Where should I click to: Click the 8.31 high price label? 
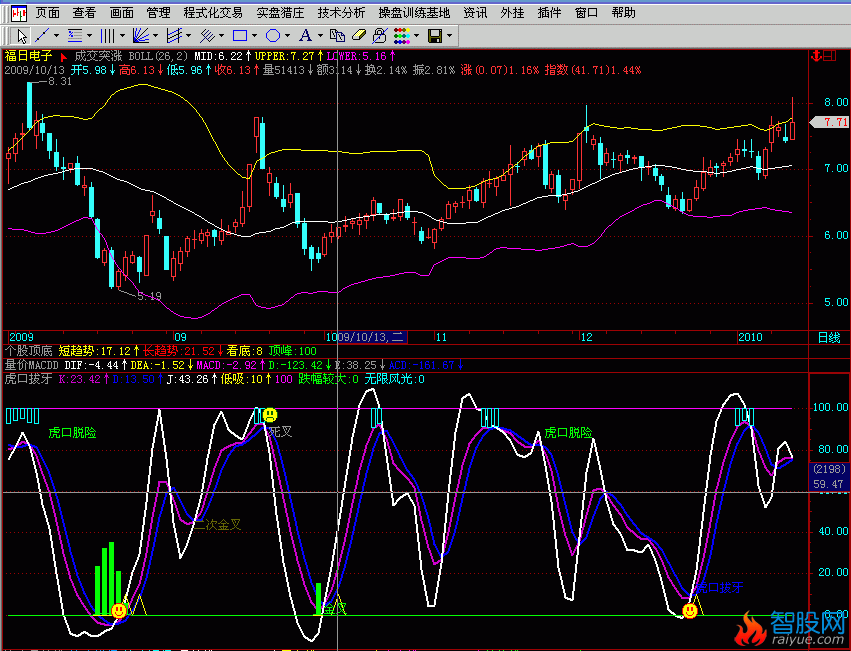(60, 81)
